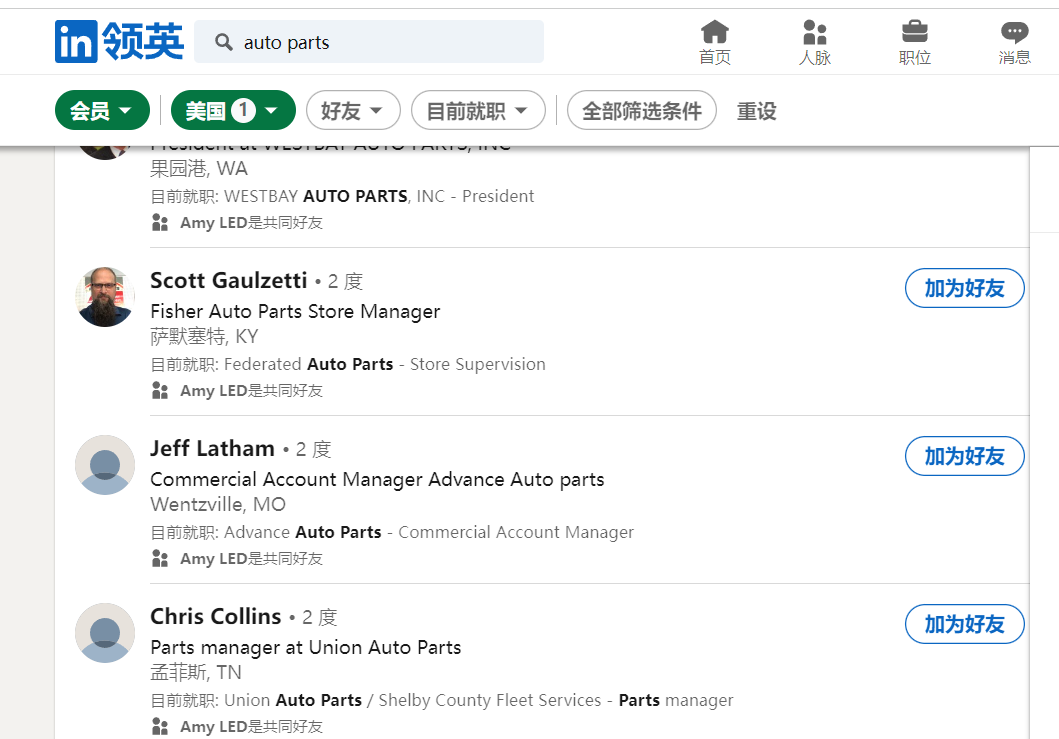Click the search magnifier icon
The image size is (1059, 739).
(224, 42)
